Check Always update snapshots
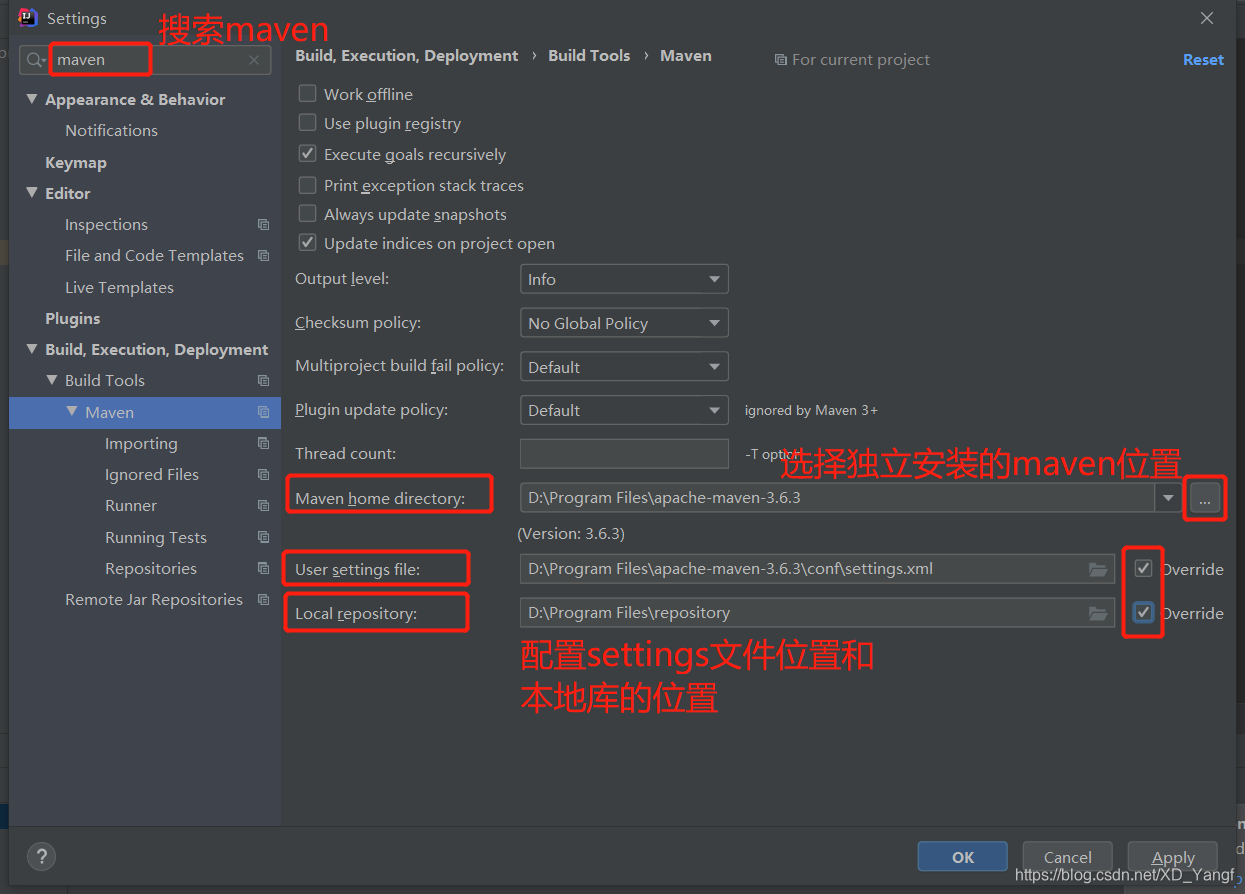Image resolution: width=1245 pixels, height=894 pixels. (x=308, y=214)
